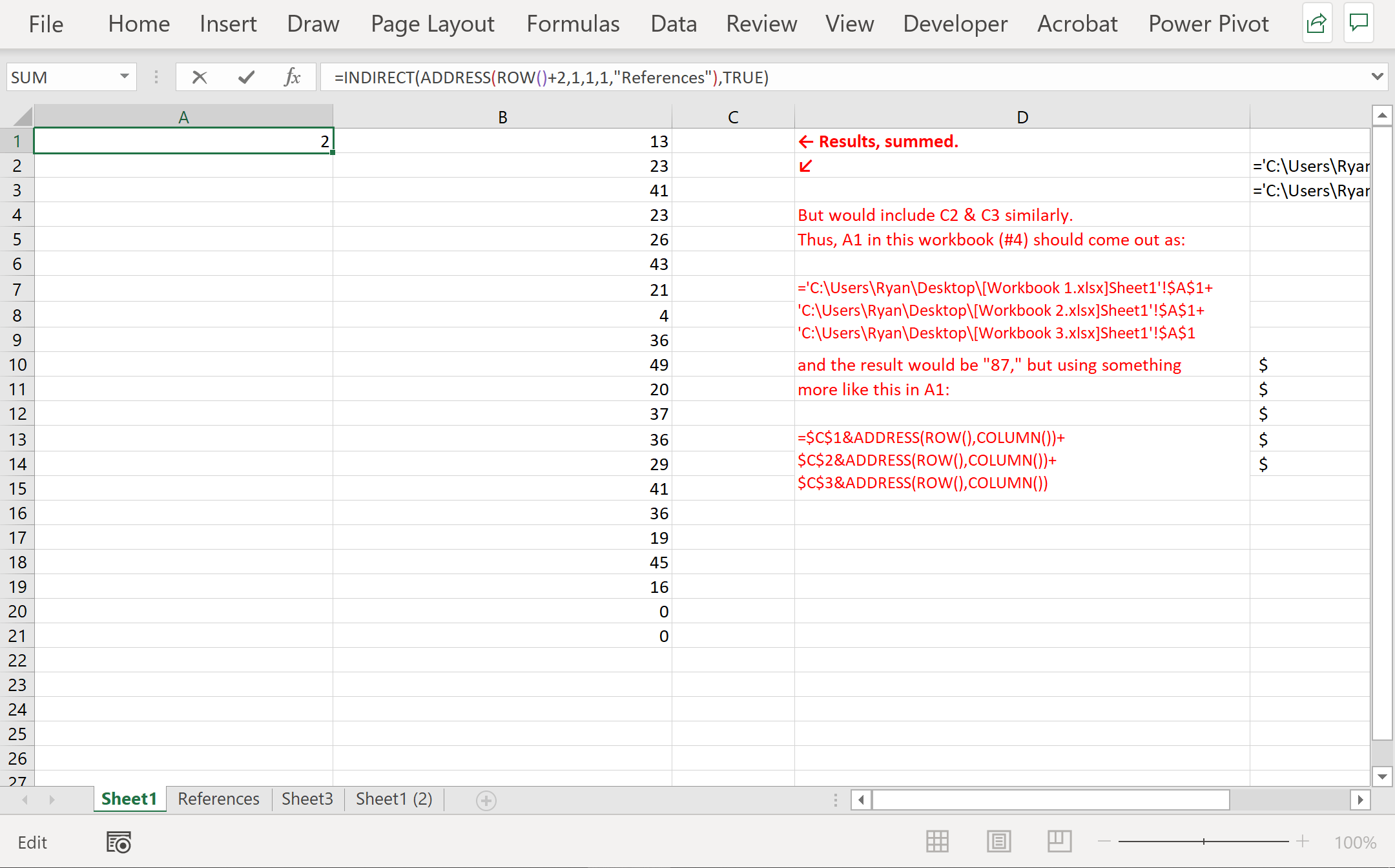Cancel the formula entry with X icon
1395x868 pixels.
pyautogui.click(x=200, y=77)
